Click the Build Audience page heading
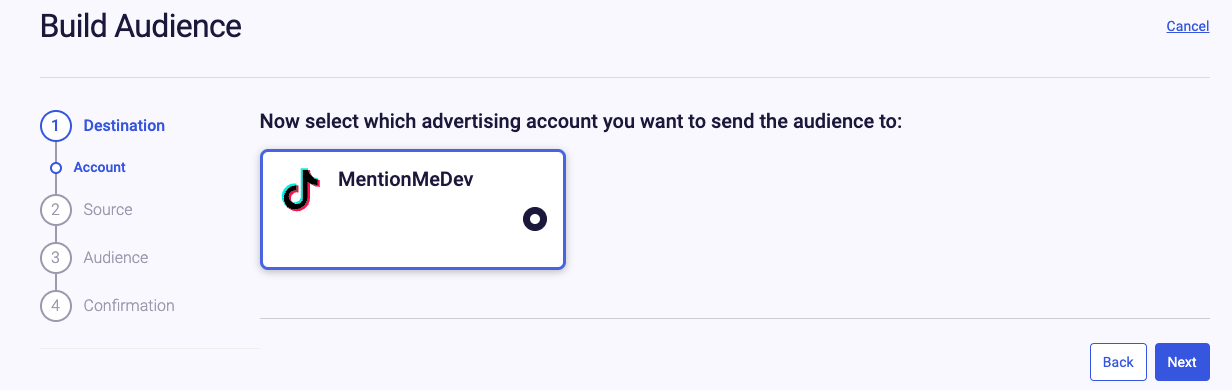The height and width of the screenshot is (390, 1232). point(141,26)
